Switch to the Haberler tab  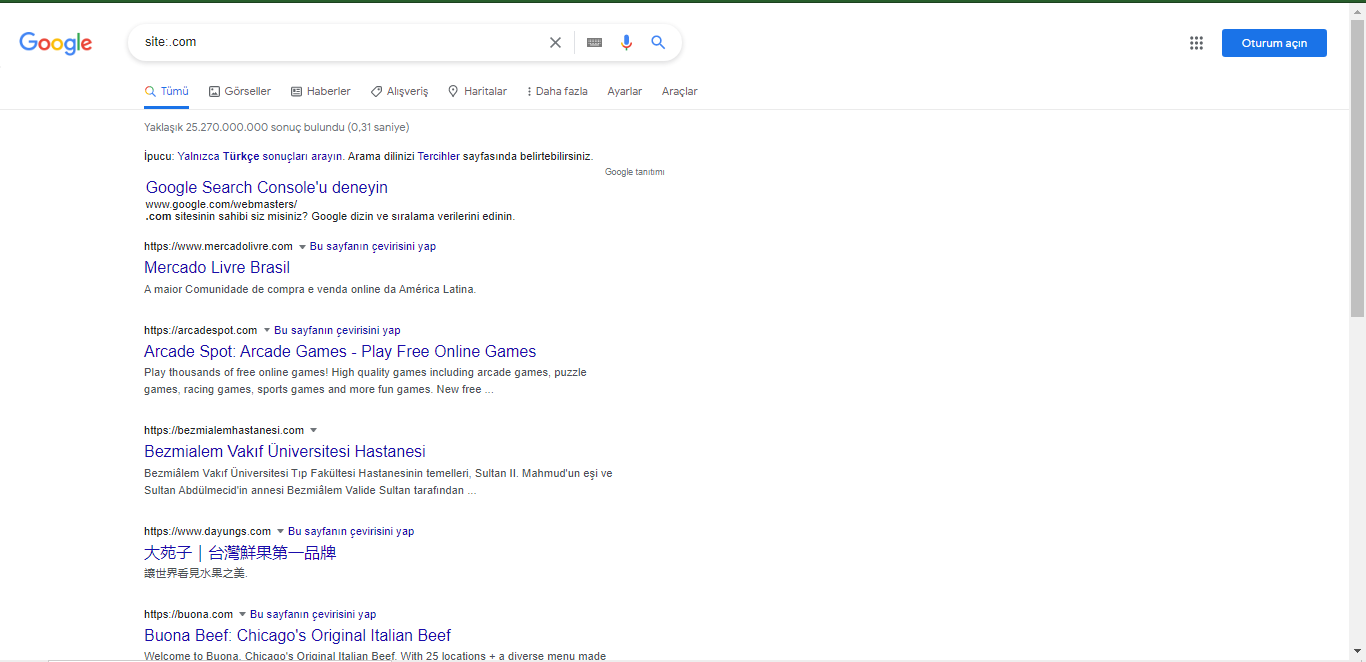321,91
